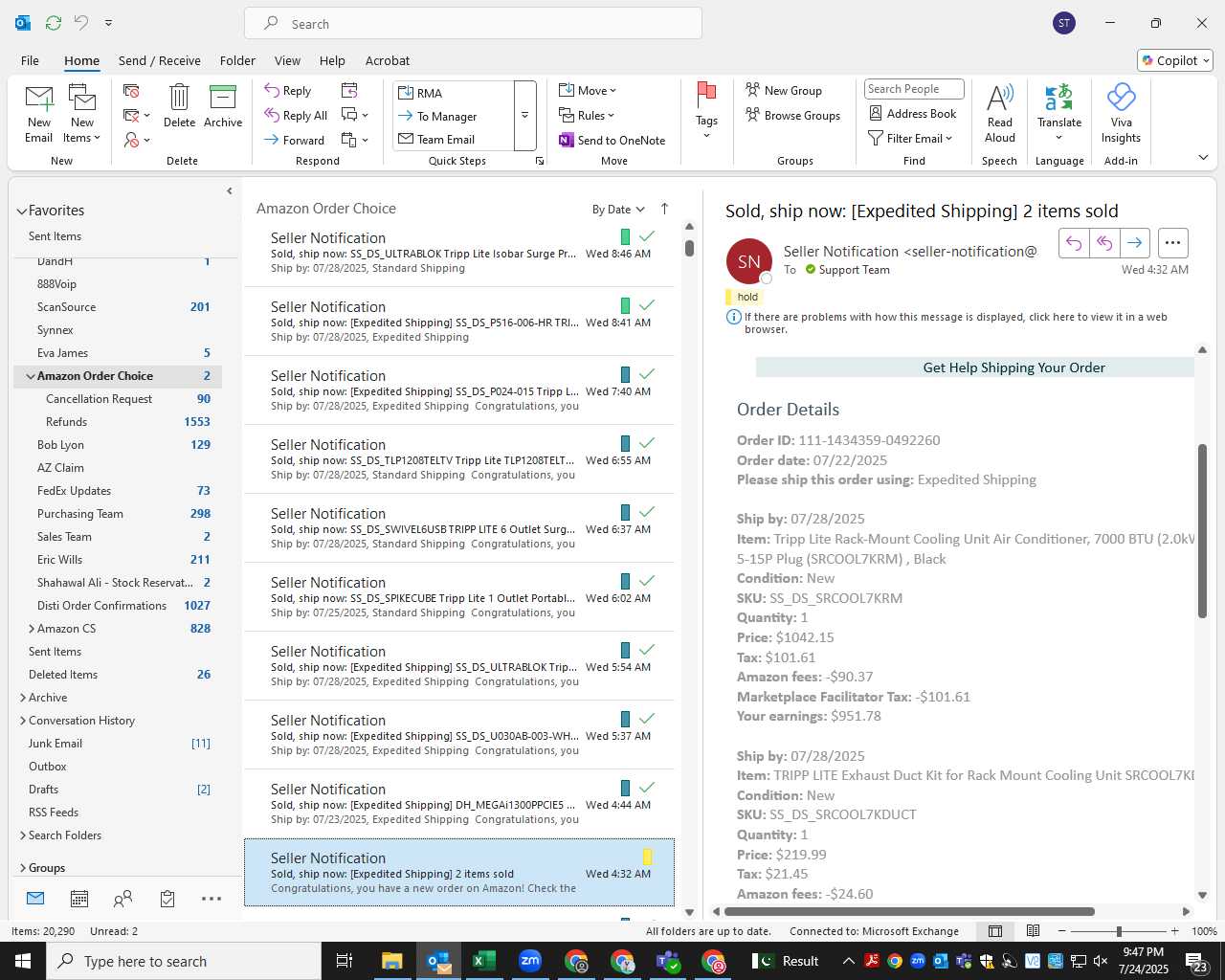Open the Send / Receive tab
Image resolution: width=1225 pixels, height=980 pixels.
pyautogui.click(x=160, y=60)
